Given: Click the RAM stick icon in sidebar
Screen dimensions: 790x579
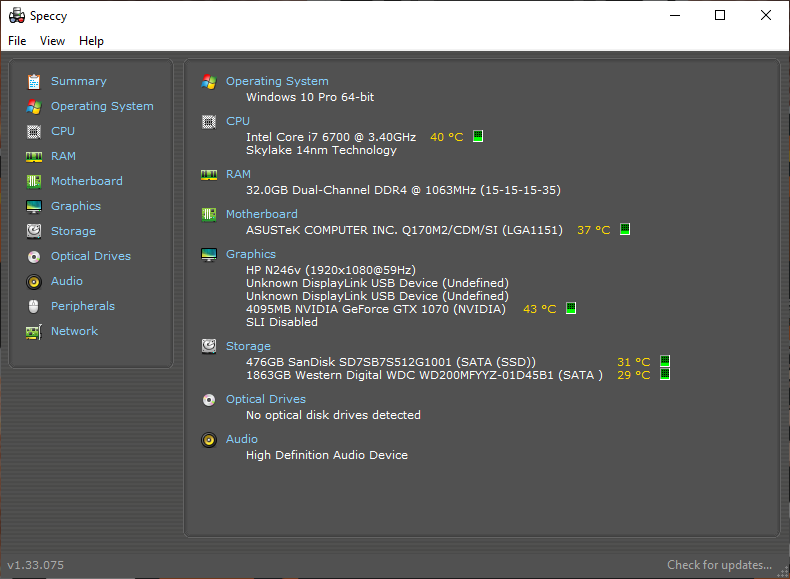Looking at the screenshot, I should (x=34, y=157).
